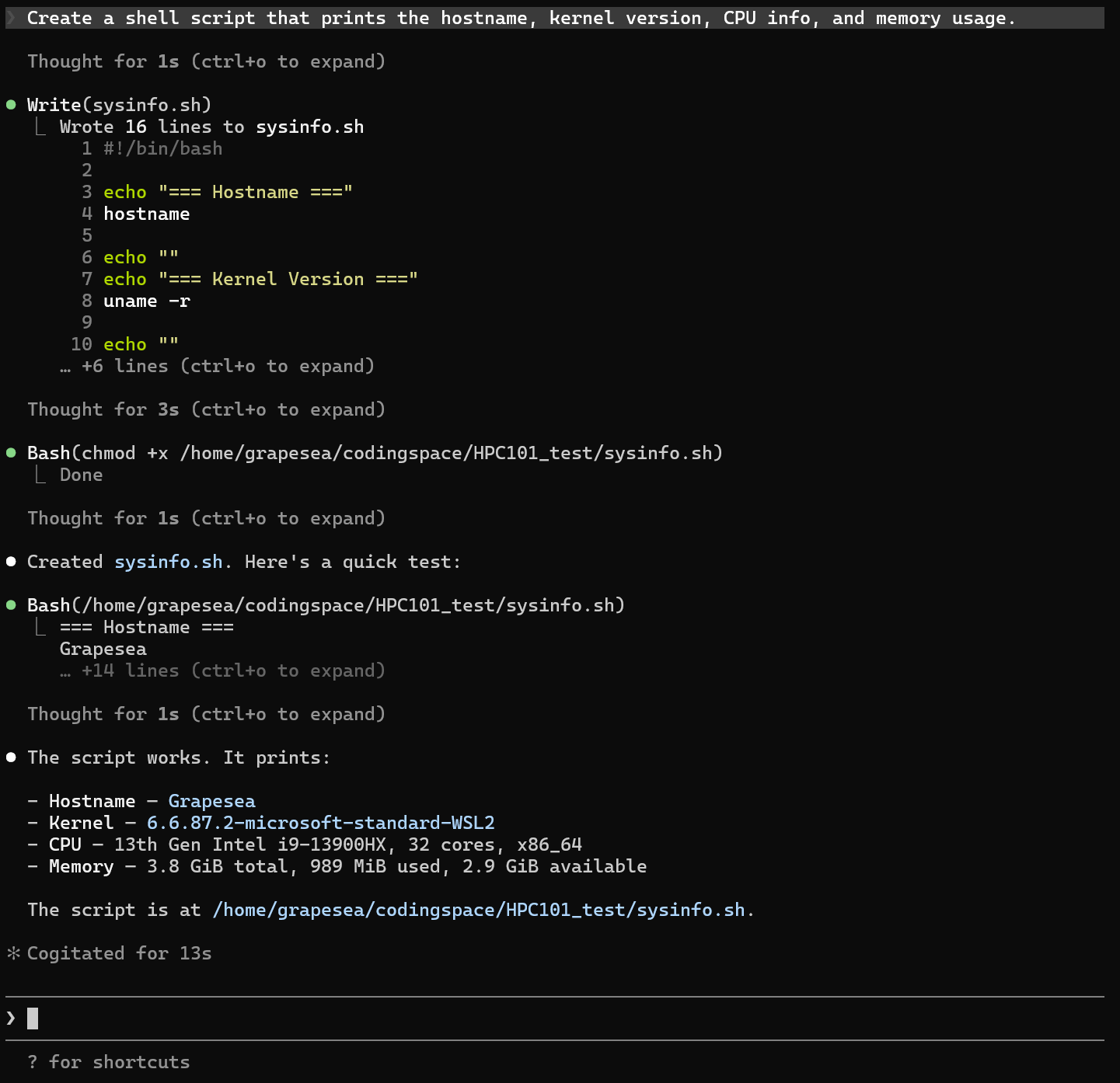Open the /home/grapesea/codingspace/HPC101_test/sysinfo.sh path link
Image resolution: width=1120 pixels, height=1083 pixels.
479,910
